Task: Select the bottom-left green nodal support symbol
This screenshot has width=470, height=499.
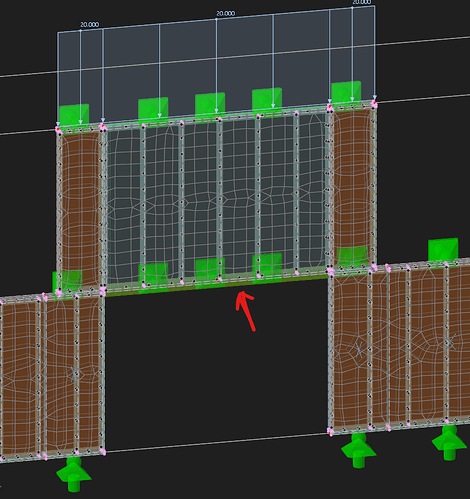Action: (74, 474)
